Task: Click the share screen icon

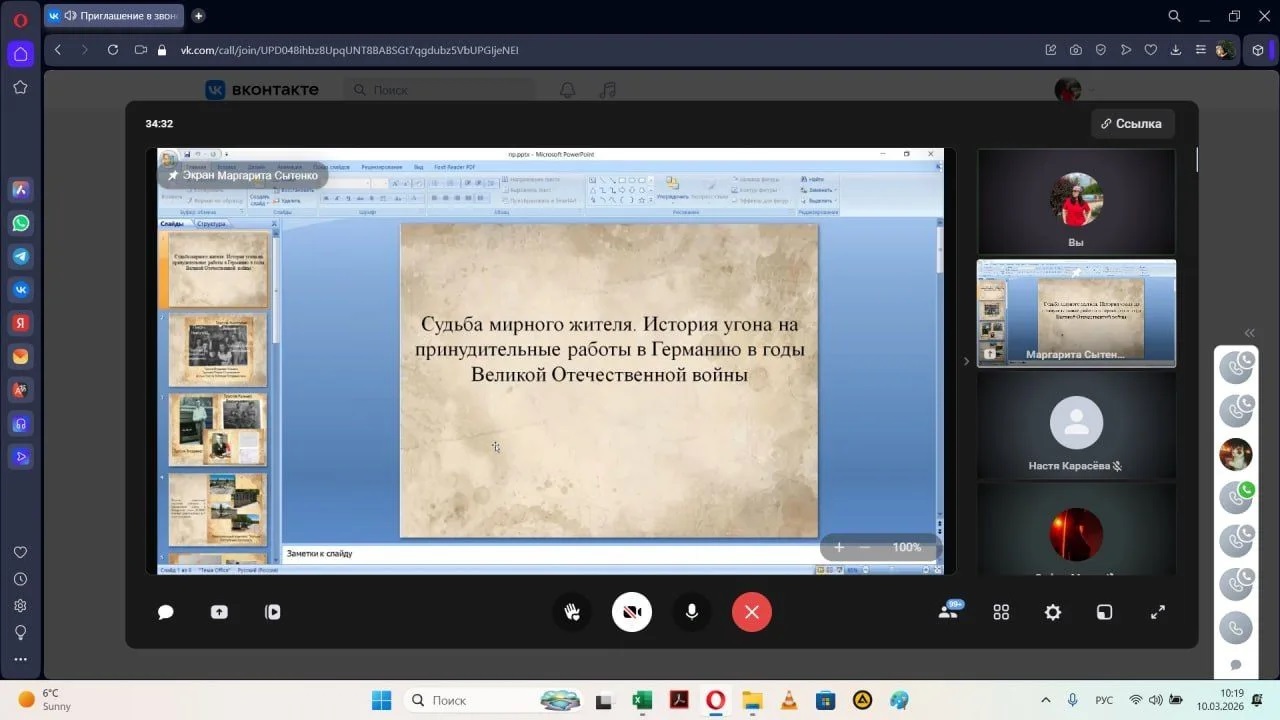Action: (x=219, y=612)
